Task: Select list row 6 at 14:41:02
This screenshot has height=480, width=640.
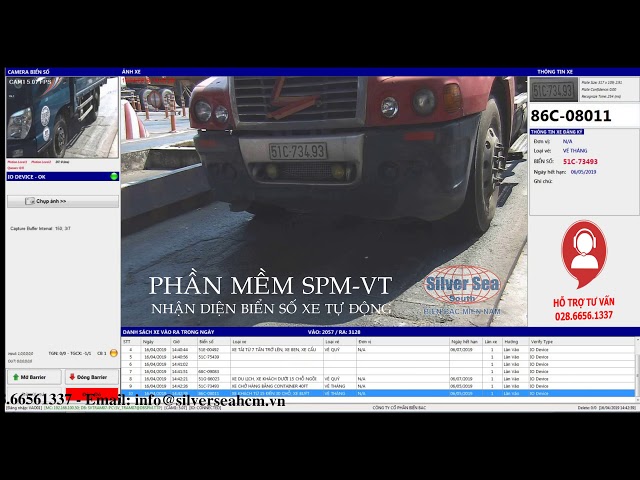Action: pos(378,364)
